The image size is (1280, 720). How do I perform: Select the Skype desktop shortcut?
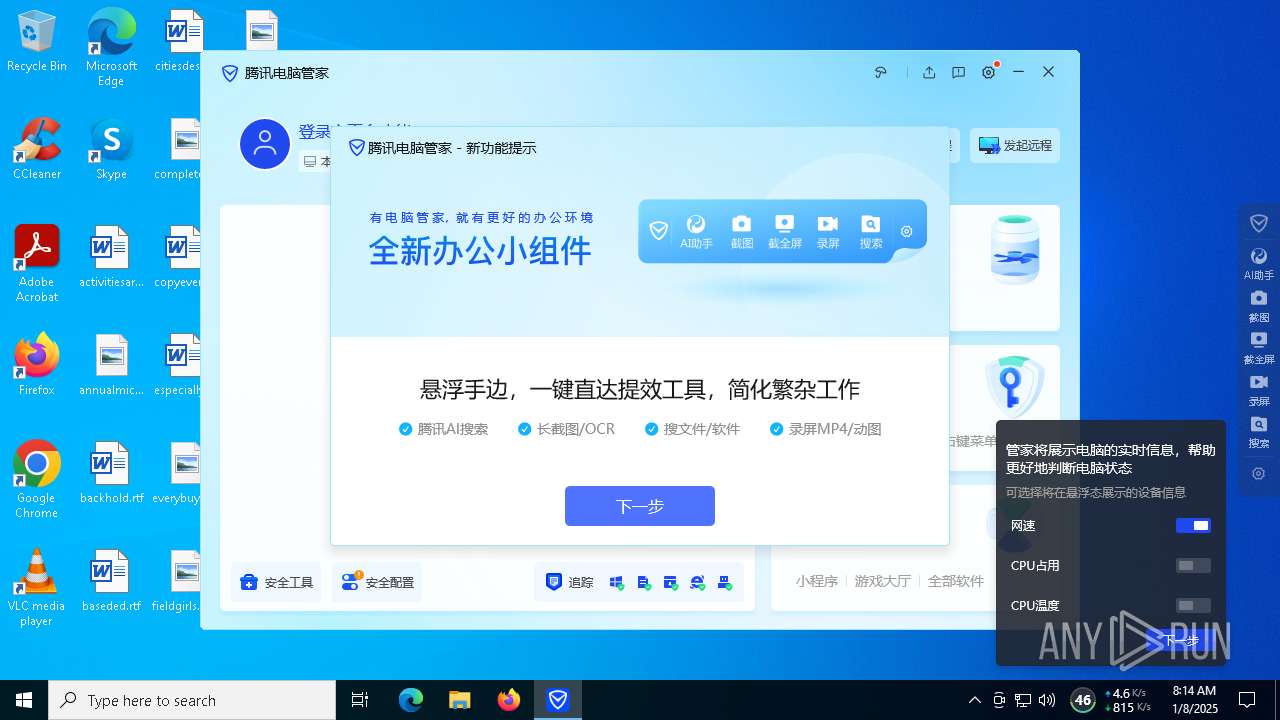[x=111, y=148]
